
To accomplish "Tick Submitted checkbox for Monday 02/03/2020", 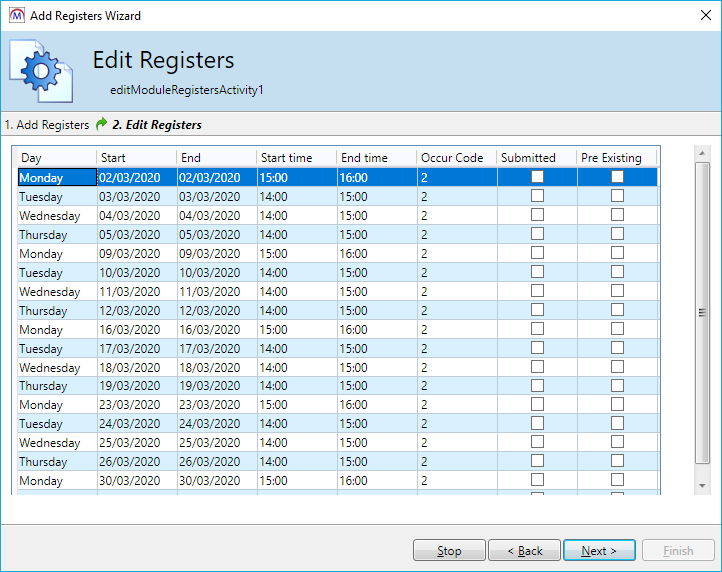I will click(x=537, y=177).
